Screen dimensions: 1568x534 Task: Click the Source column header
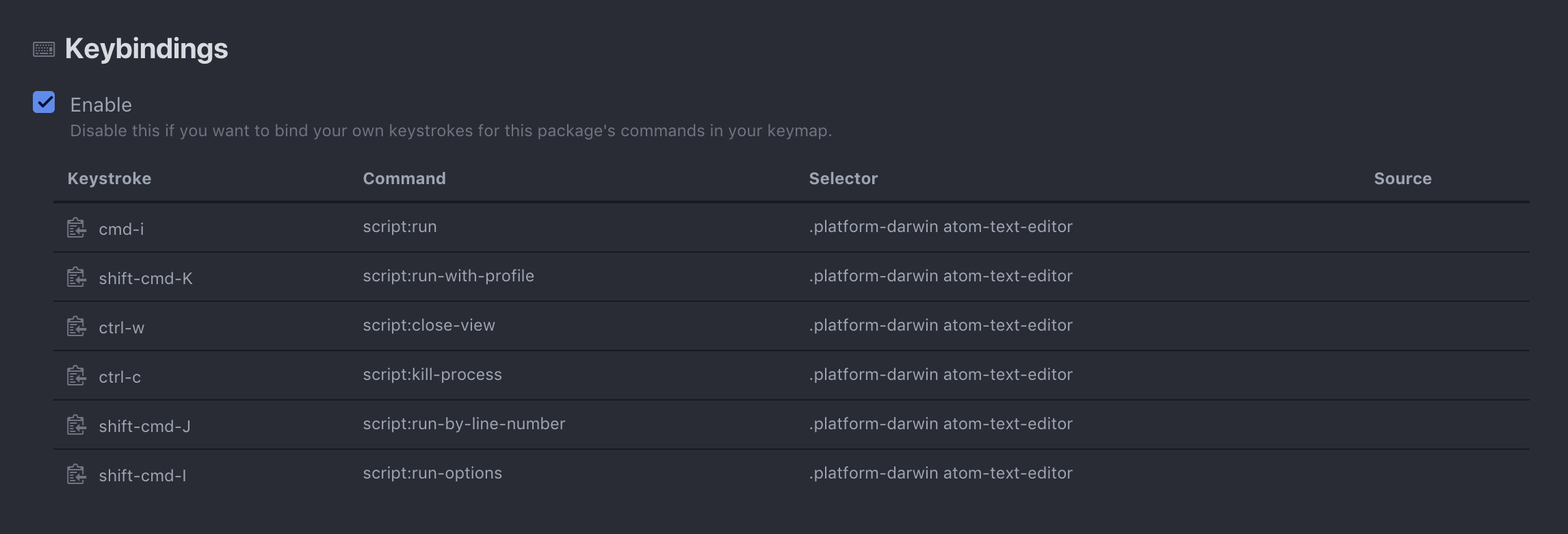pyautogui.click(x=1402, y=179)
